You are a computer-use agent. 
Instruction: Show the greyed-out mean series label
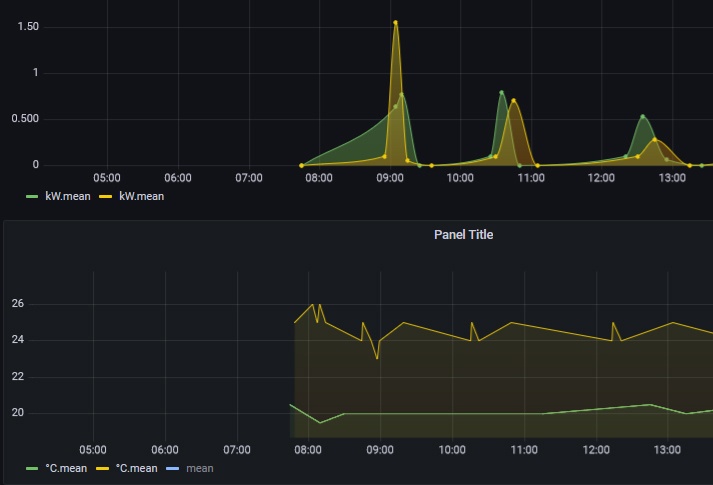pos(200,468)
